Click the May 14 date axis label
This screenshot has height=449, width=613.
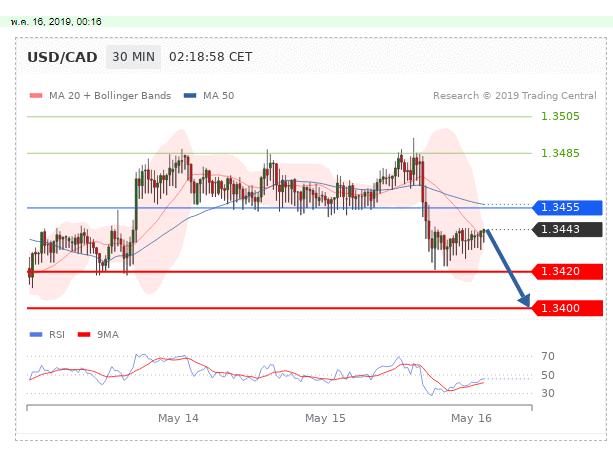tap(178, 419)
